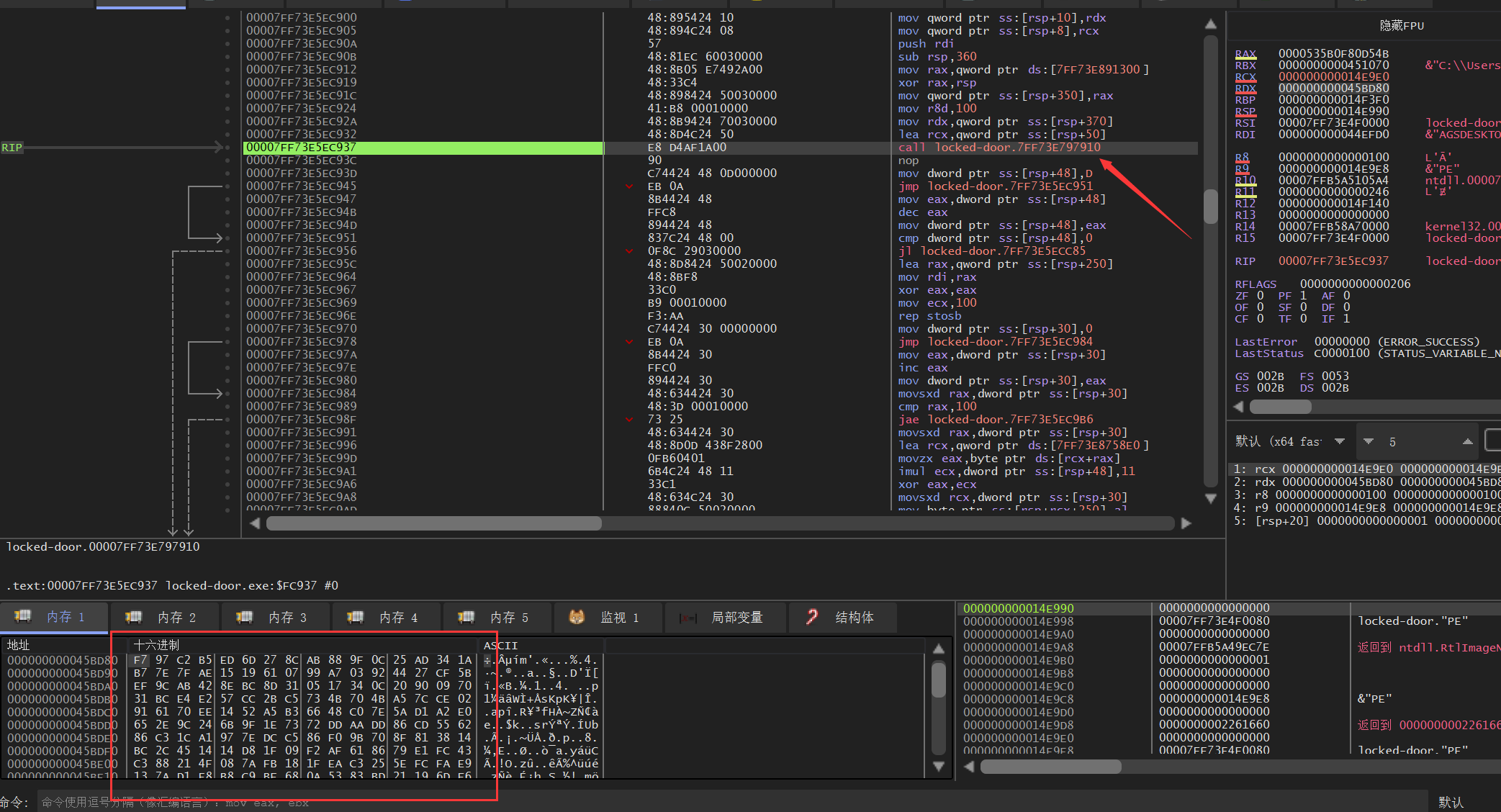The image size is (1501, 812).
Task: Click the 内存 4 tab's memory icon
Action: tap(356, 617)
